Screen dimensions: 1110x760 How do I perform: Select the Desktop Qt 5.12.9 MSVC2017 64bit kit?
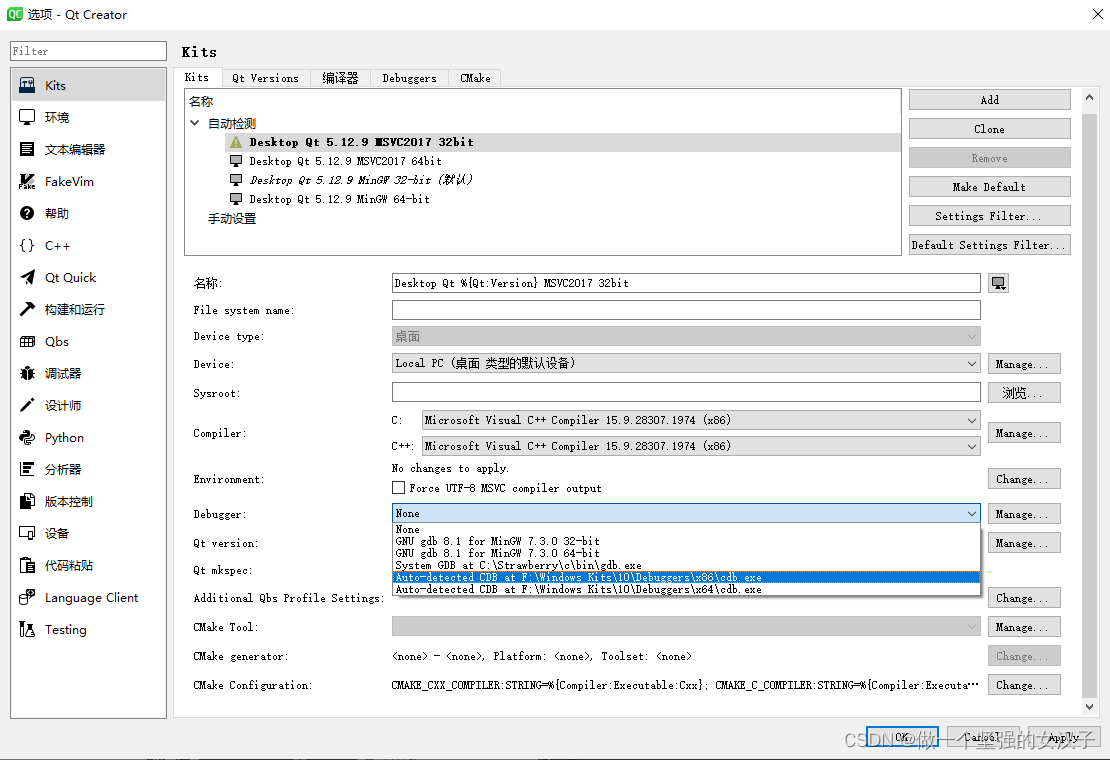point(563,161)
